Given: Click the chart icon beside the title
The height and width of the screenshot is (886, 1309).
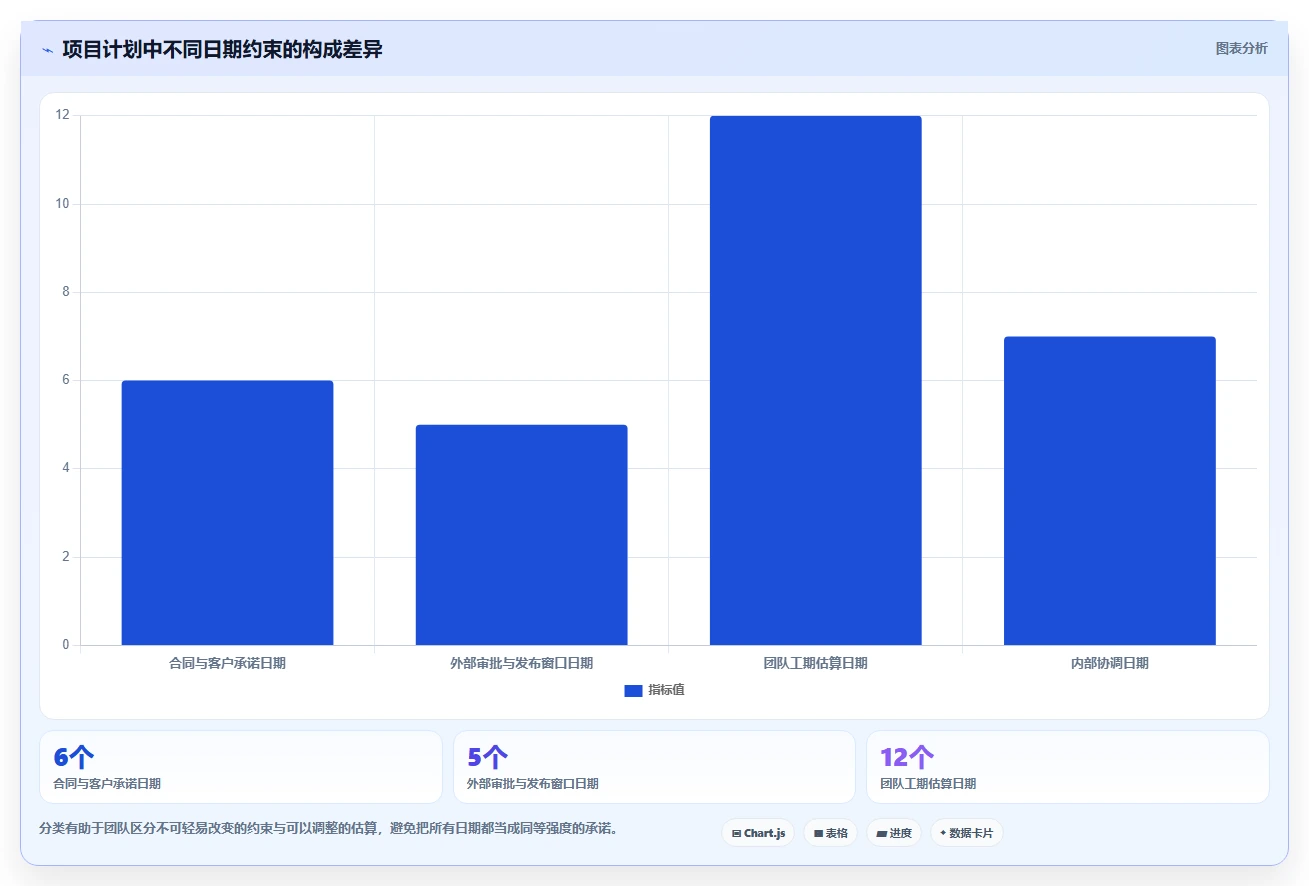Looking at the screenshot, I should click(x=47, y=50).
